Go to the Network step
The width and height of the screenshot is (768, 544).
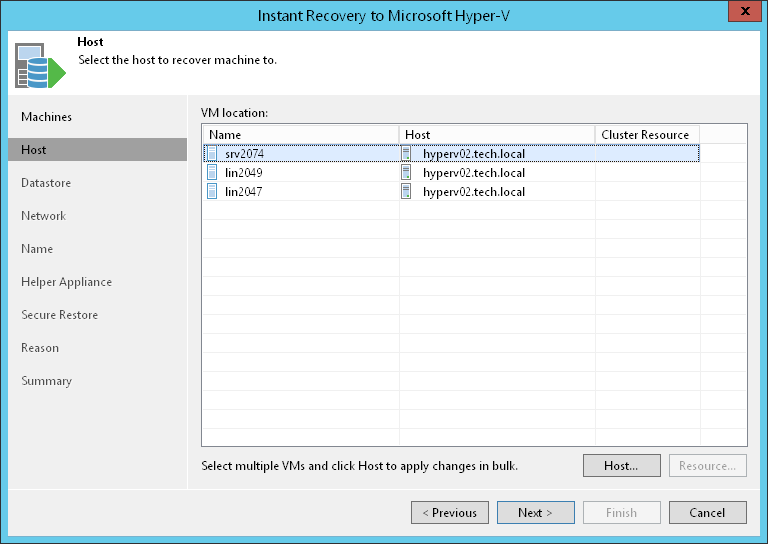pyautogui.click(x=44, y=216)
